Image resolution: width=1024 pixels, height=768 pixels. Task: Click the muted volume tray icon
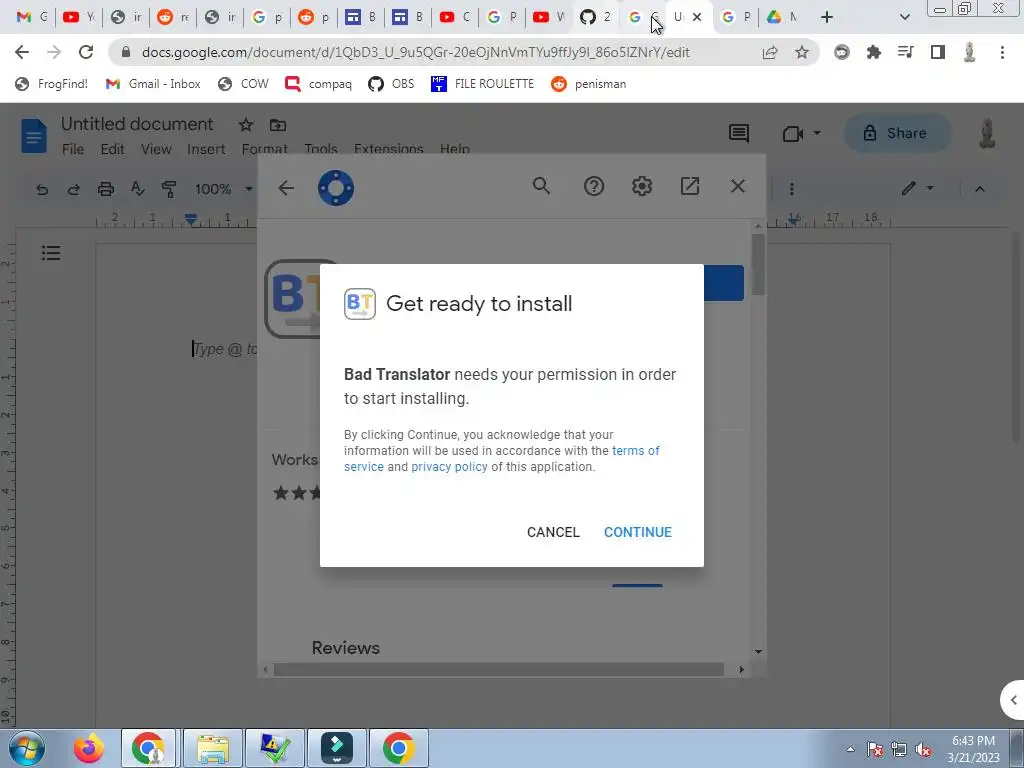pos(923,749)
